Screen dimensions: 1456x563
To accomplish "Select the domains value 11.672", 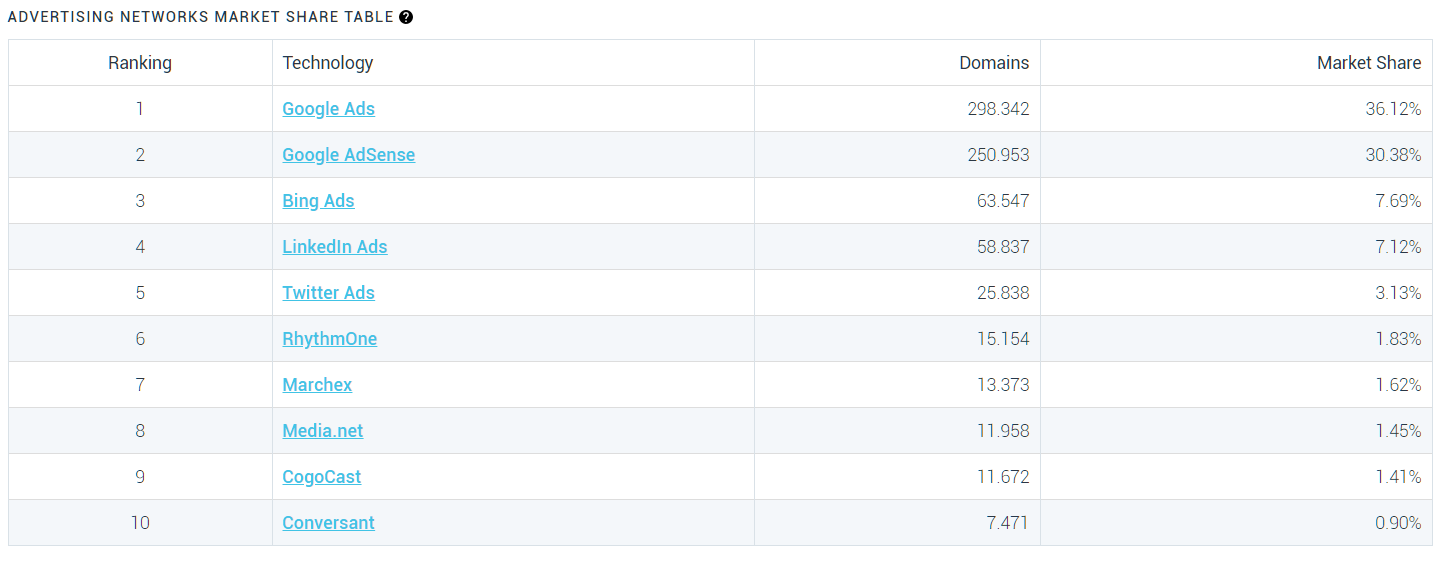I will point(1003,477).
